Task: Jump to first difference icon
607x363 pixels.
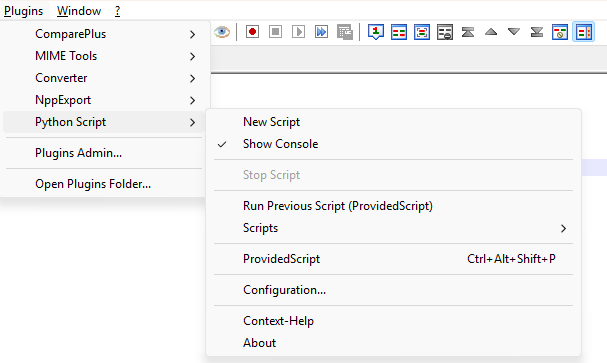Action: 468,32
